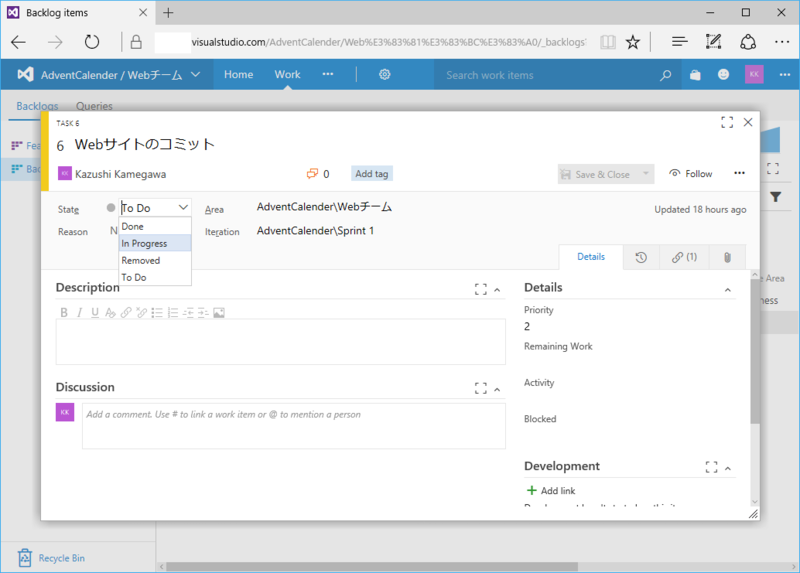Insert image in Description toolbar
The image size is (800, 573).
tap(219, 312)
